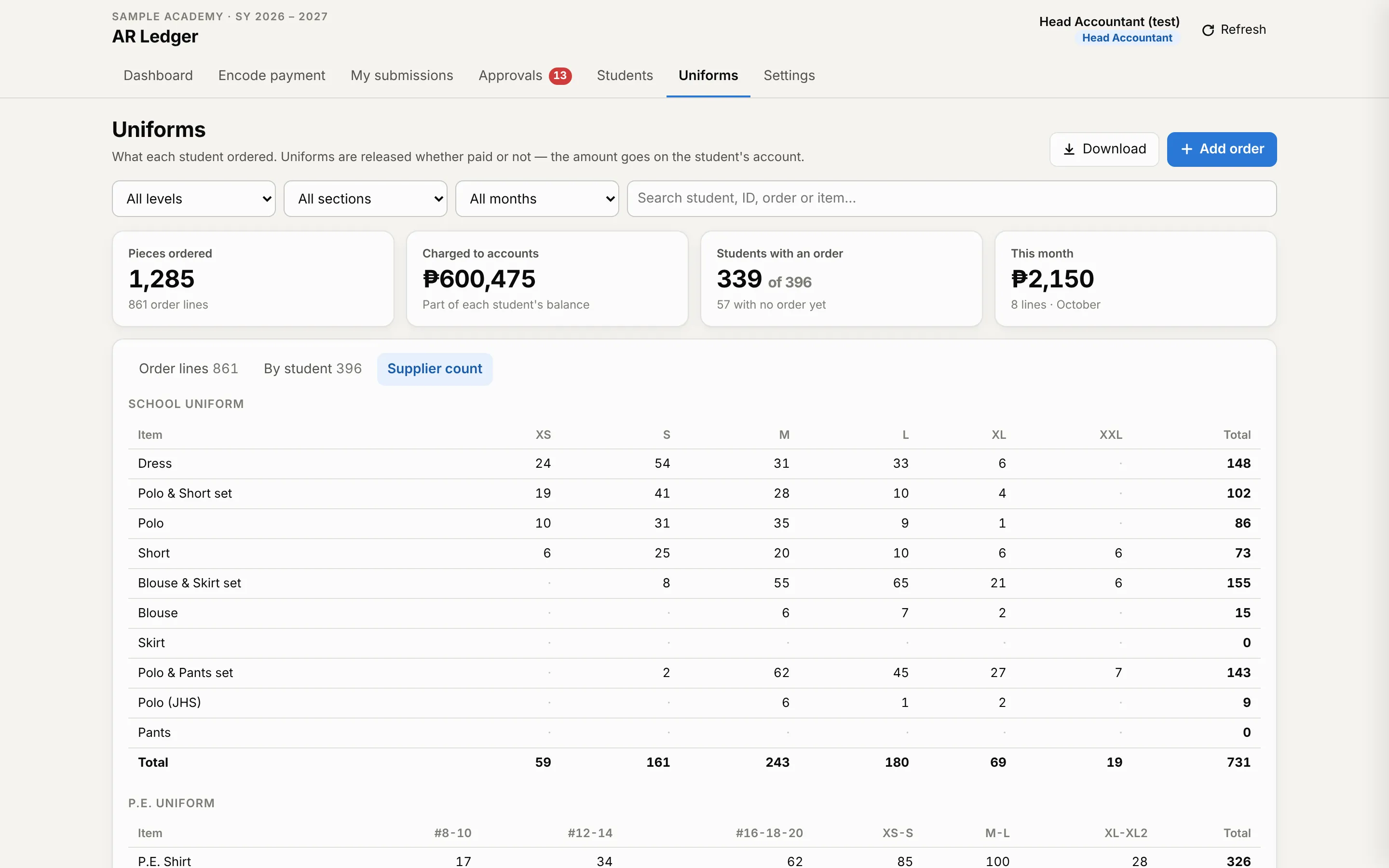This screenshot has width=1389, height=868.
Task: Click the Dress row label
Action: click(x=155, y=464)
